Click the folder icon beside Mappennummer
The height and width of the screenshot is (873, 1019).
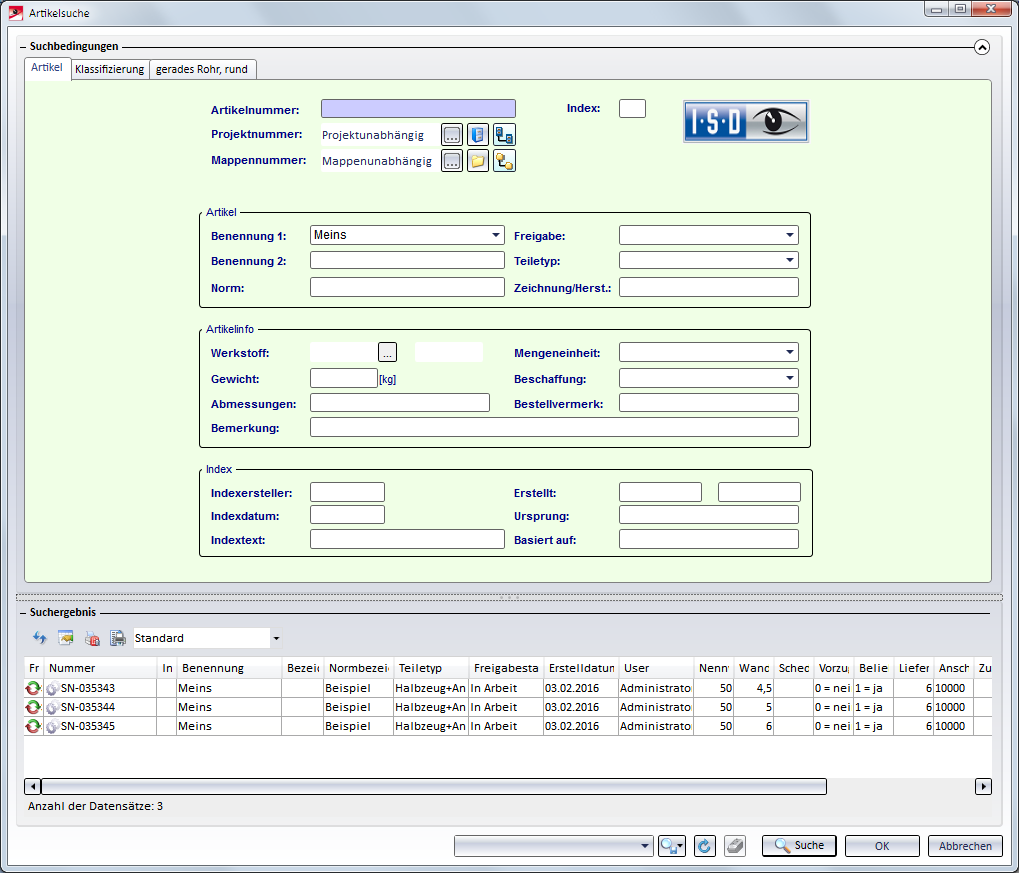click(x=478, y=161)
